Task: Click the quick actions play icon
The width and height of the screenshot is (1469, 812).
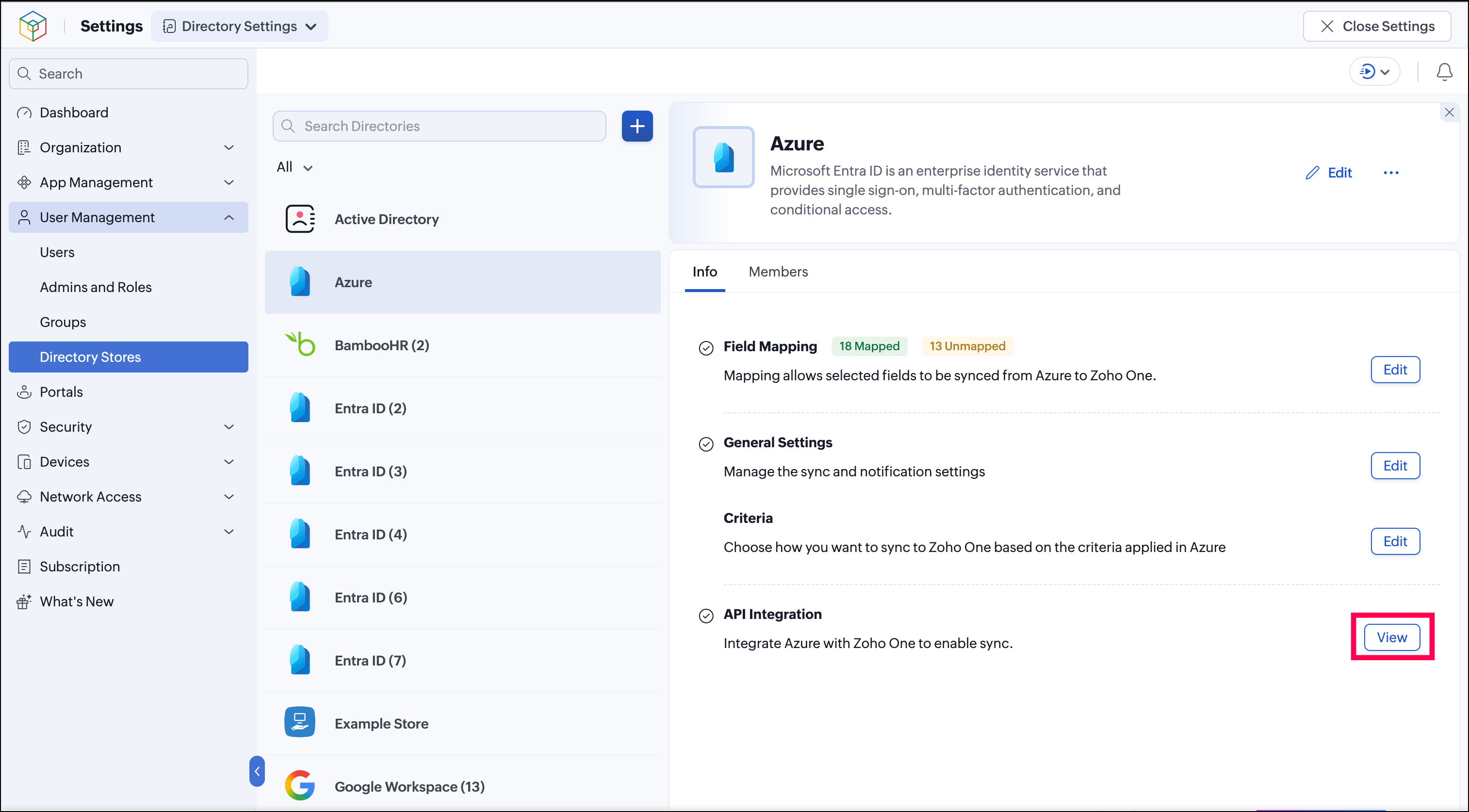Action: tap(1367, 72)
